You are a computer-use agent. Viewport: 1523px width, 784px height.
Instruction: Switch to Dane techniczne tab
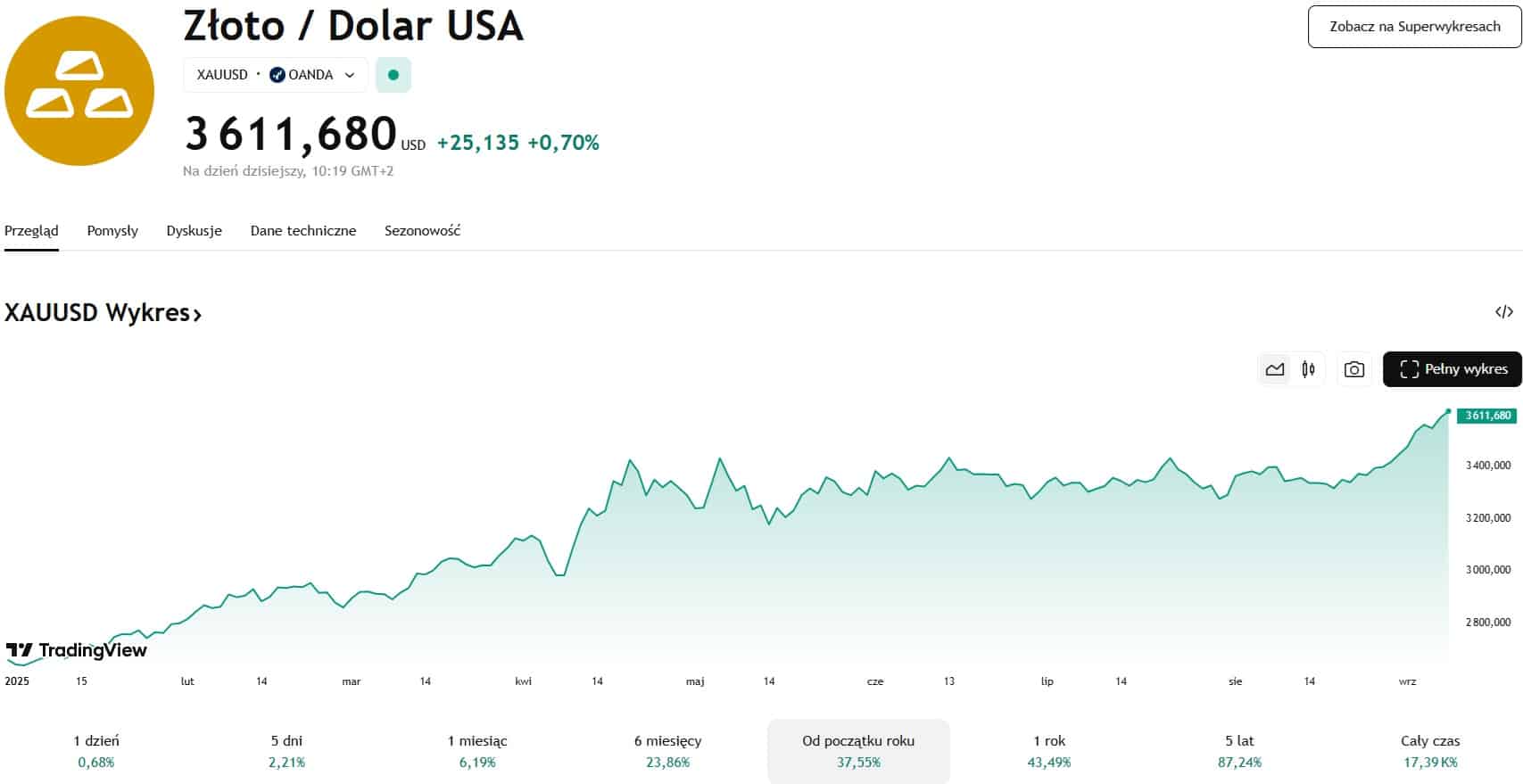coord(303,231)
